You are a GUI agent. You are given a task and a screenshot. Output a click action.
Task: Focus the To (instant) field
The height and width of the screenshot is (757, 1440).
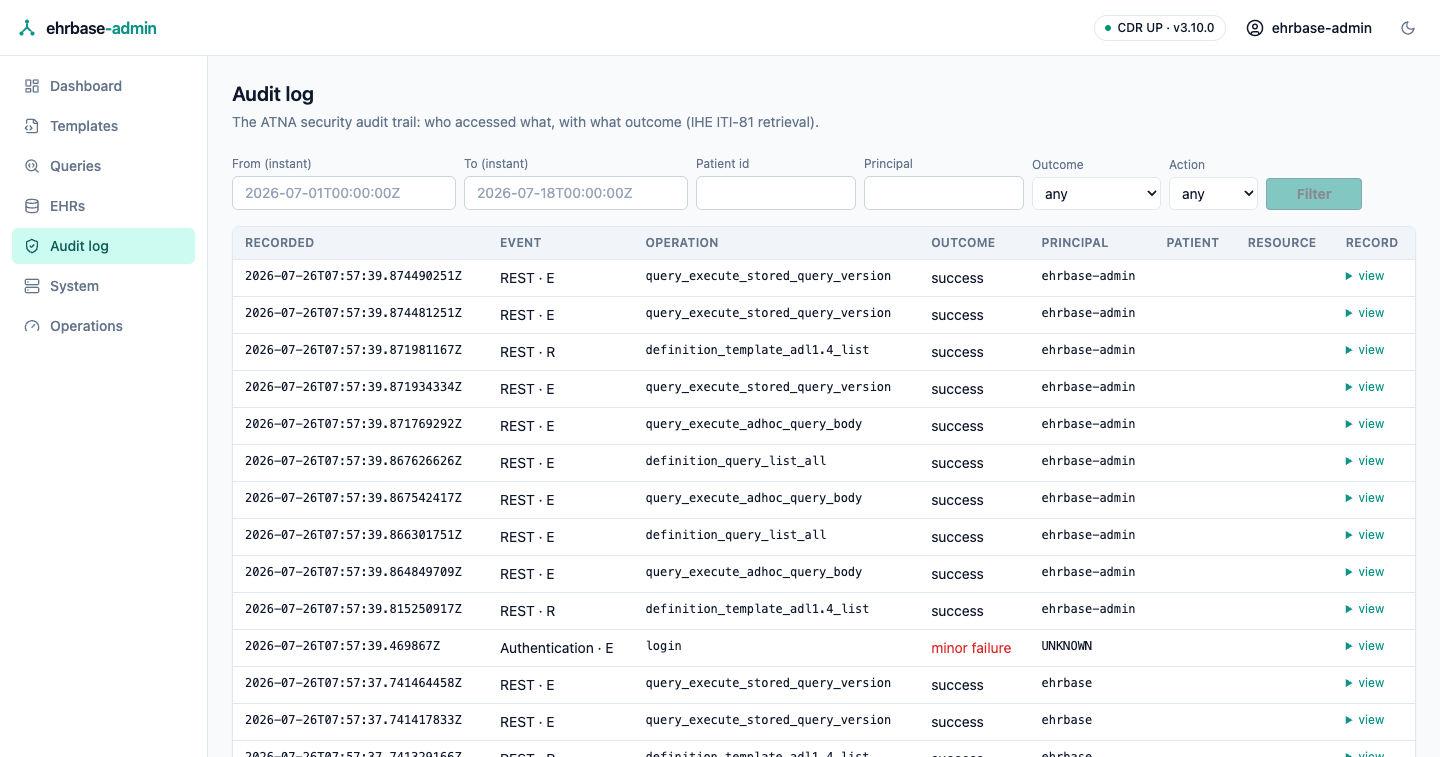(x=576, y=193)
